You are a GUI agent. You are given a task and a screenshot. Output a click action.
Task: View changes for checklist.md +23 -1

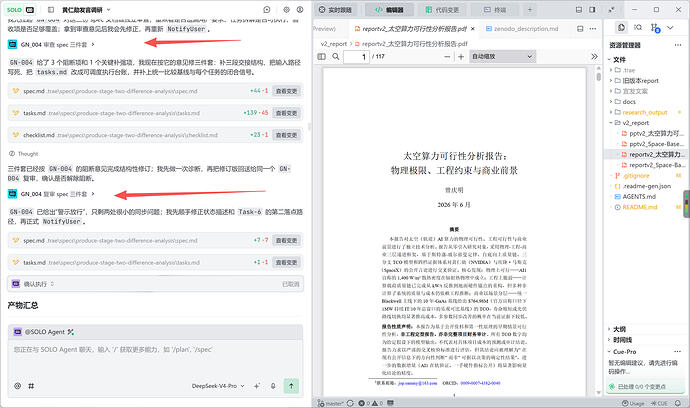(286, 135)
